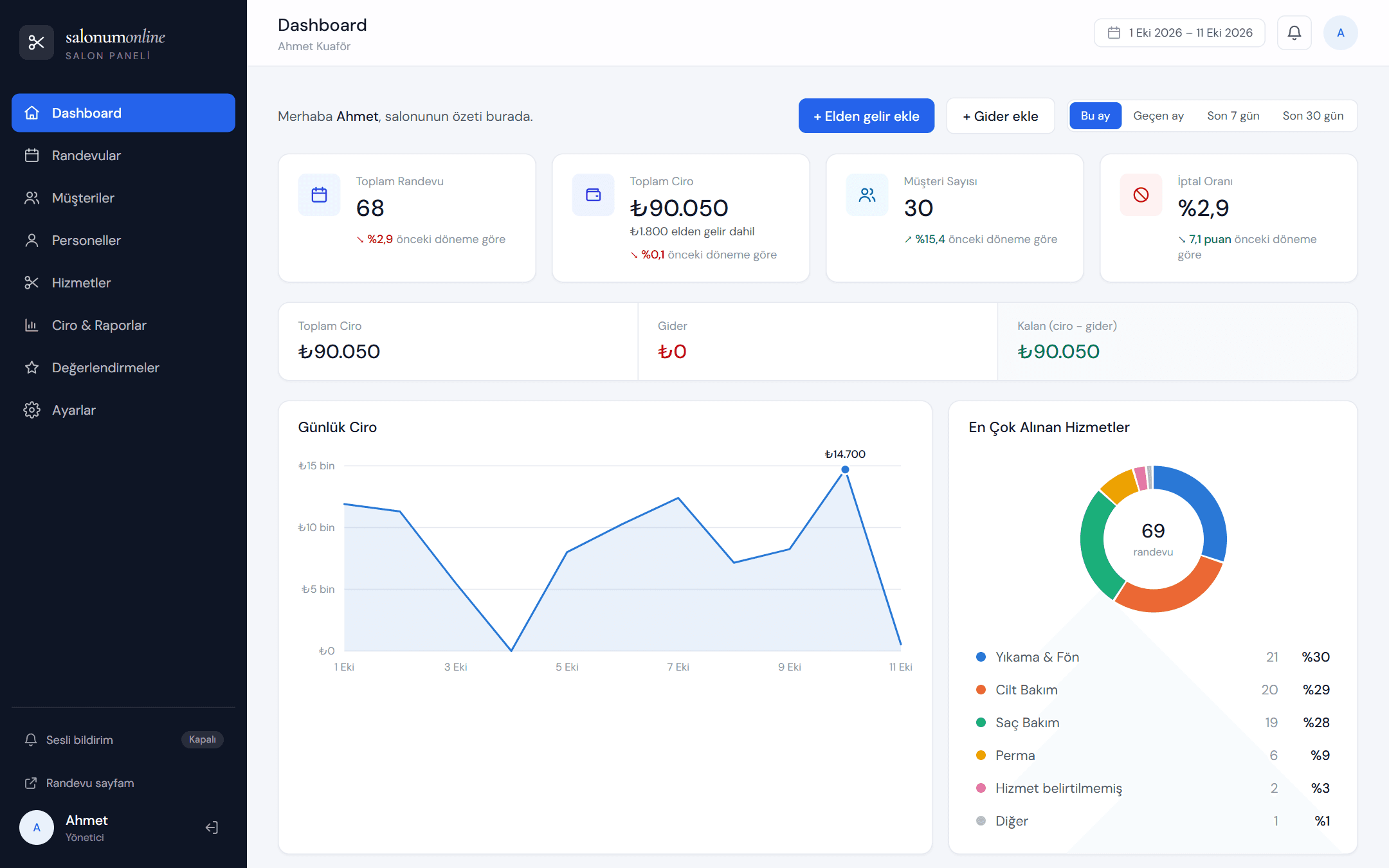Image resolution: width=1389 pixels, height=868 pixels.
Task: Click the Değerlendirmeler star icon
Action: click(x=32, y=368)
